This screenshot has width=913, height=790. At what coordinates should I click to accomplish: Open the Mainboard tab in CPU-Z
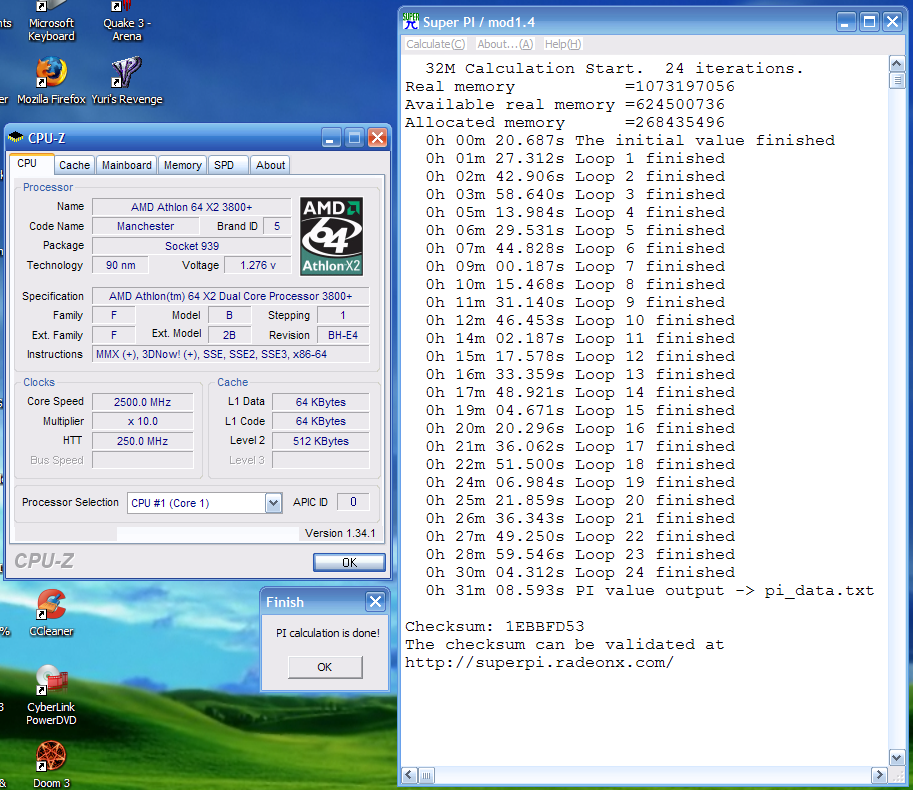126,165
